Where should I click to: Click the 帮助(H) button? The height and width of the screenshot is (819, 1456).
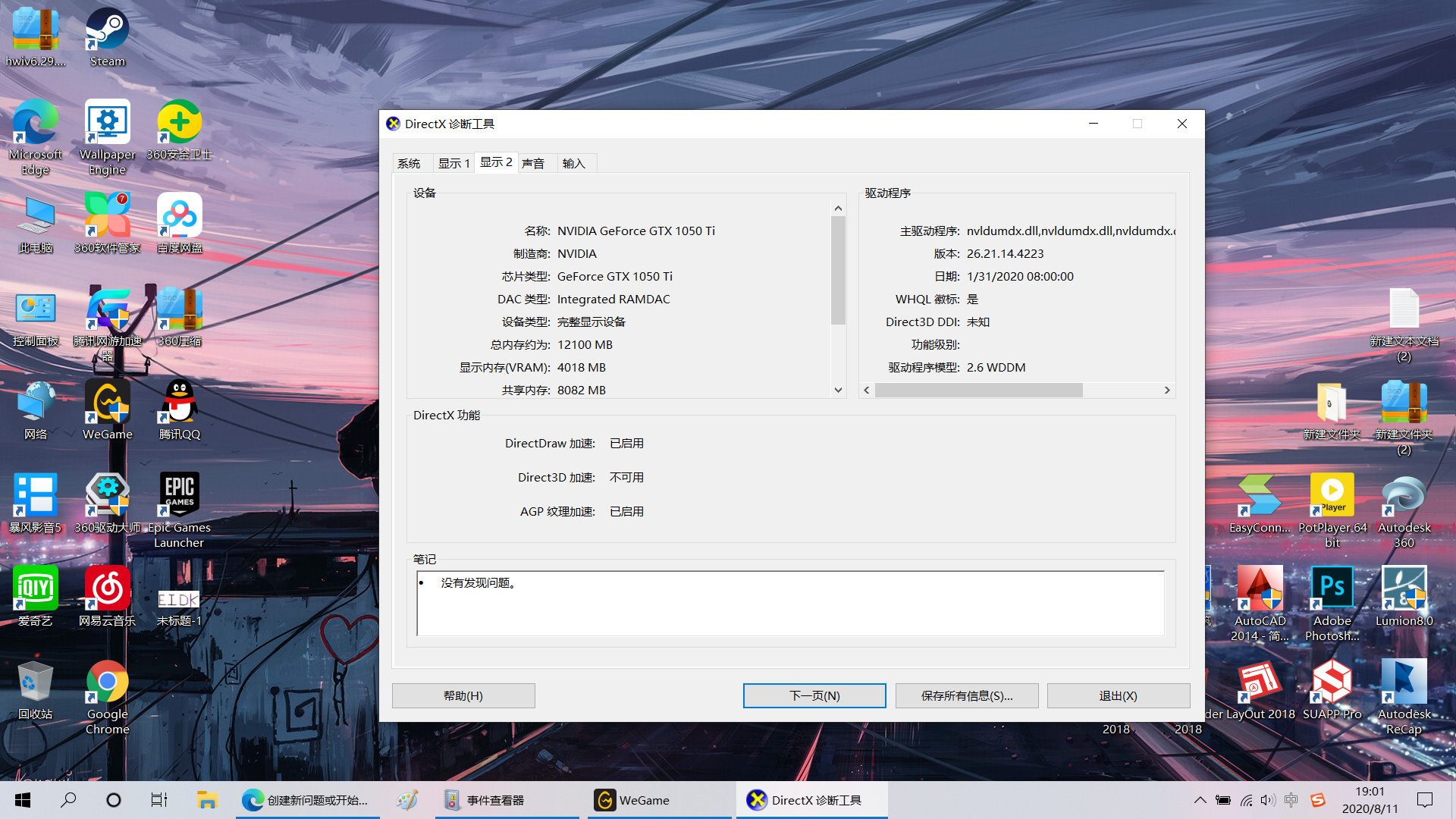tap(463, 695)
